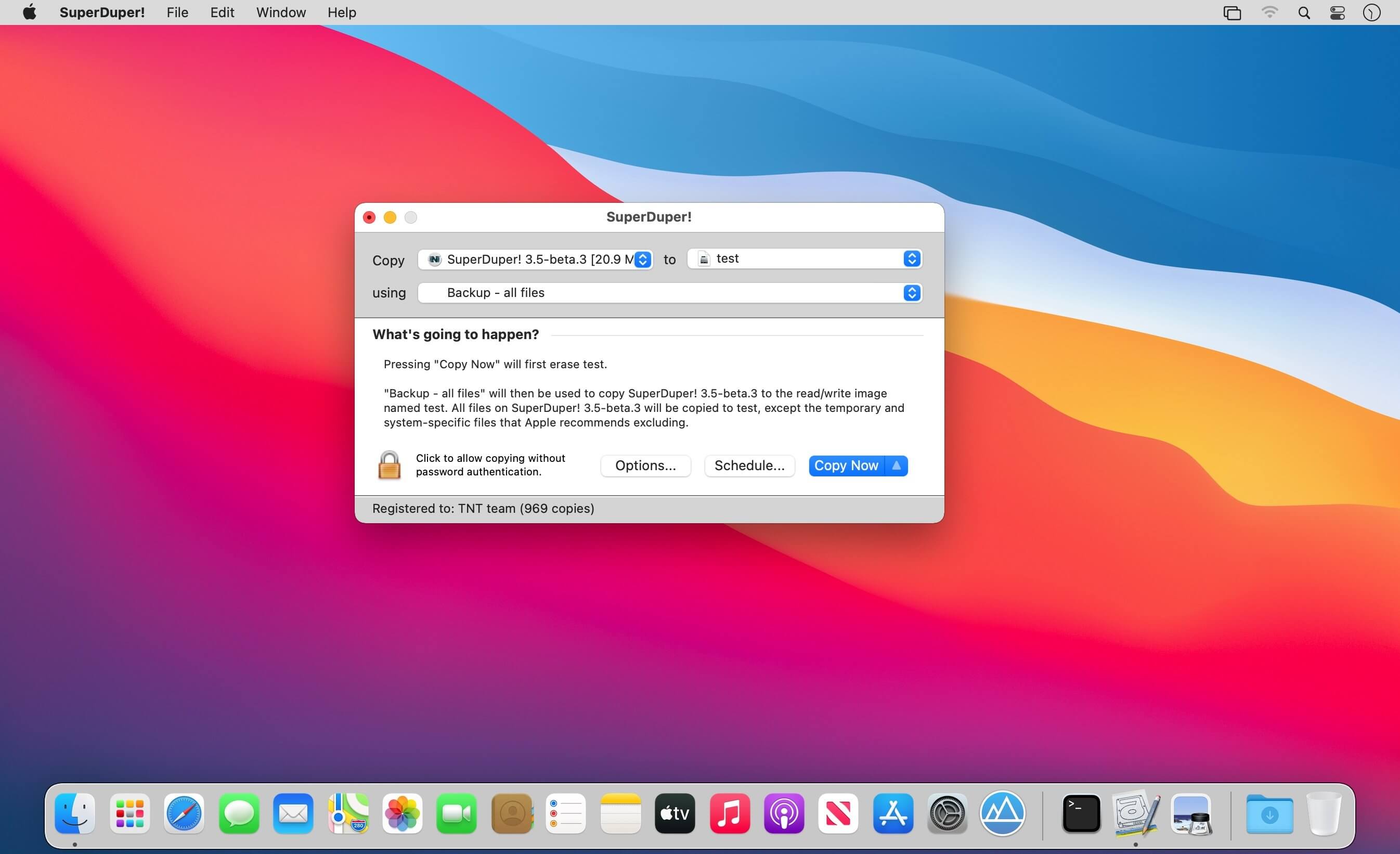
Task: Click the Copy Now arrow disclosure
Action: [896, 465]
